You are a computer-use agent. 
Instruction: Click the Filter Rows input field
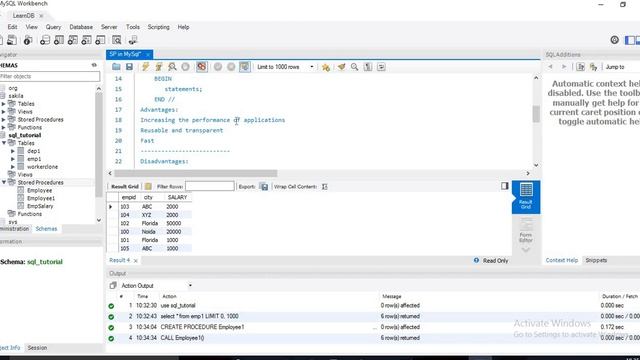[x=210, y=187]
